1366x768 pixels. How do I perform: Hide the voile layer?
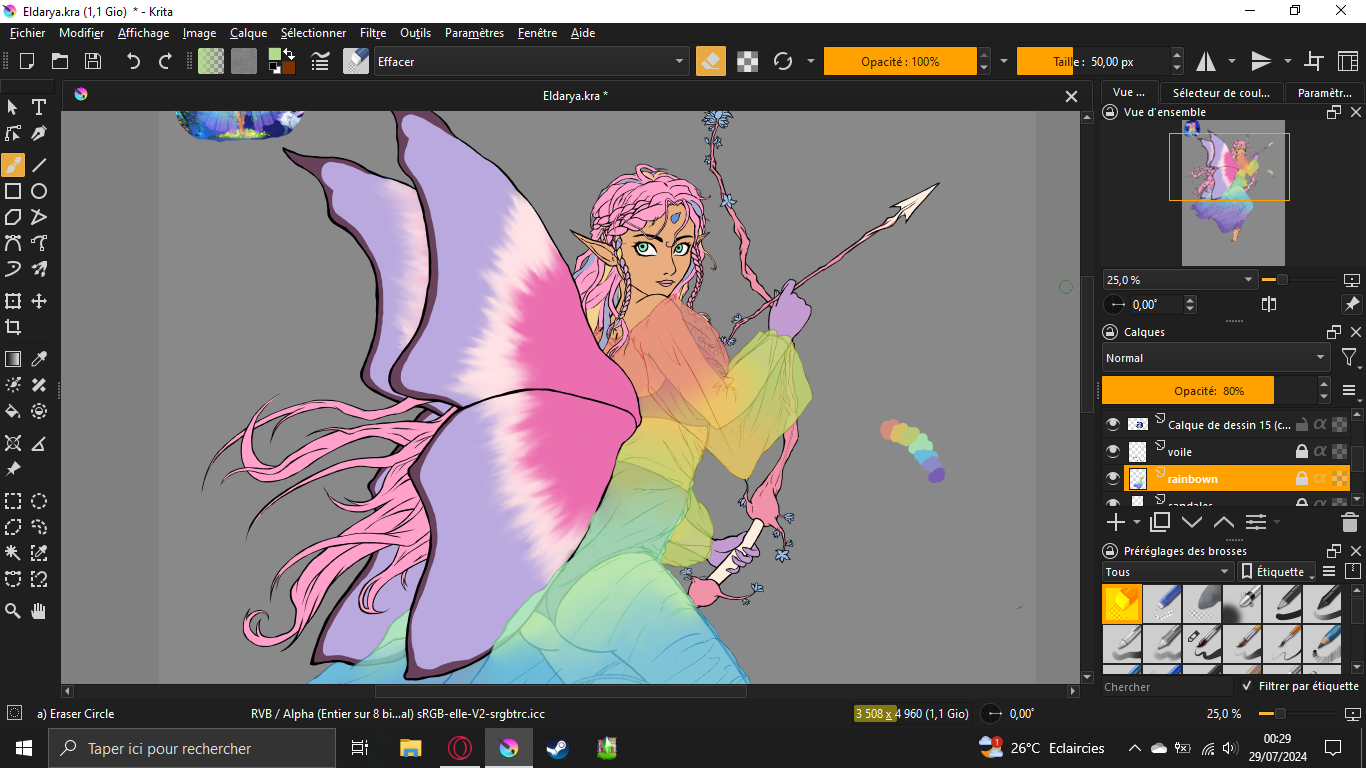click(1112, 452)
